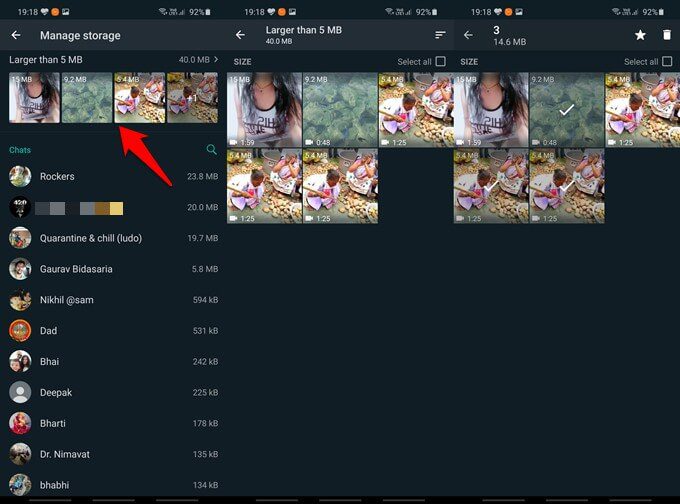Tick Select all checkbox in middle screen
Viewport: 680px width, 504px height.
coord(441,61)
